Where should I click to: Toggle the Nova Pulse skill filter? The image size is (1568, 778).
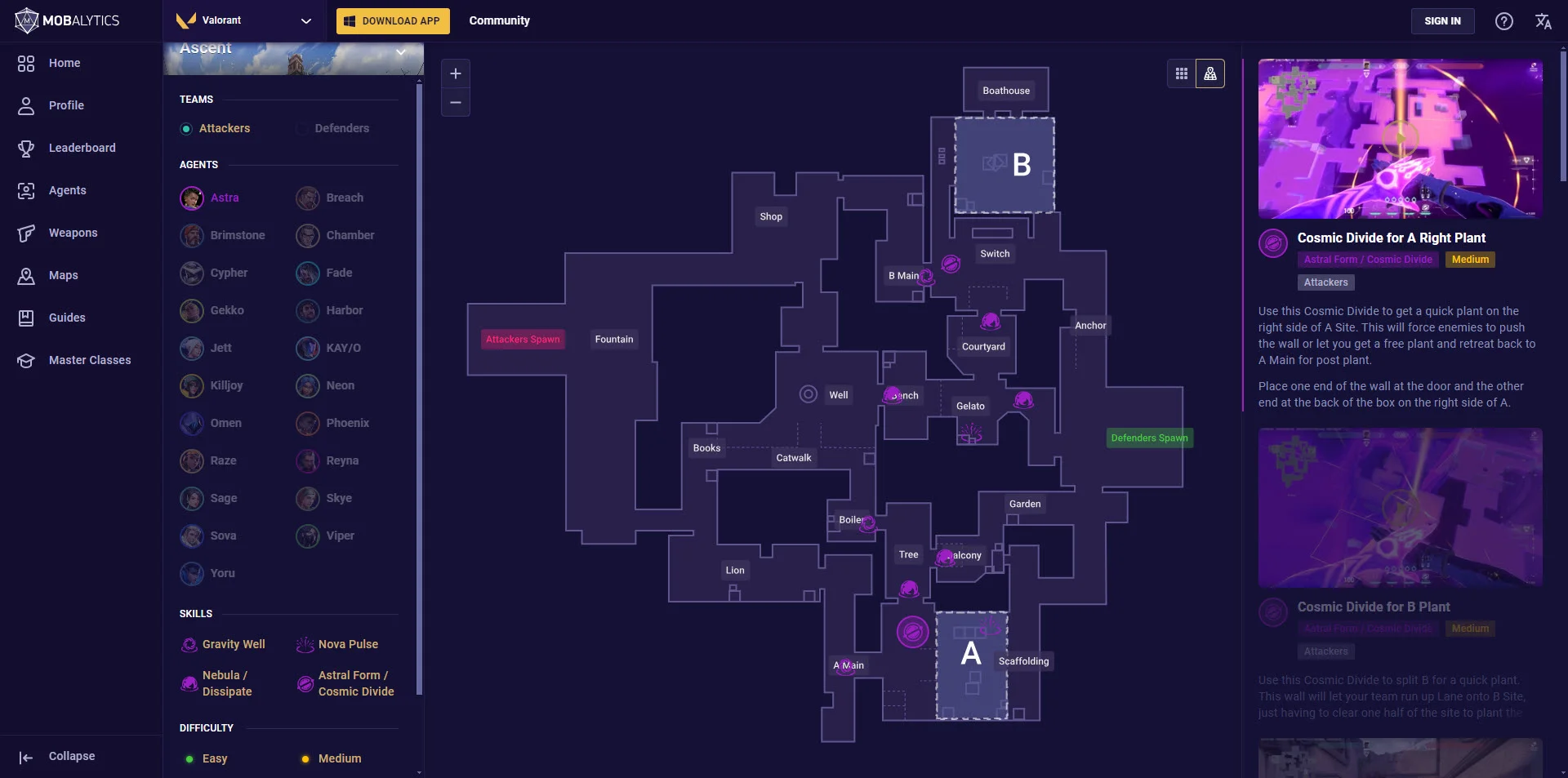click(x=337, y=644)
